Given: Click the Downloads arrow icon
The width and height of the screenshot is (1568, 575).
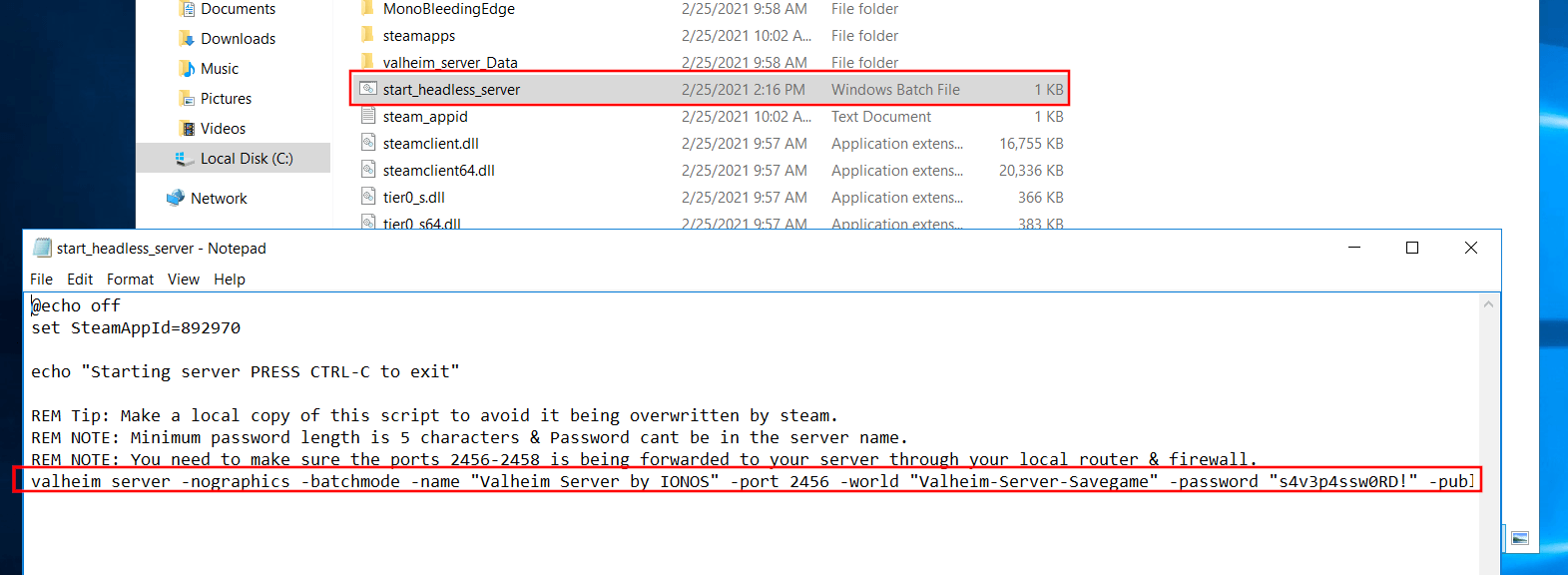Looking at the screenshot, I should (x=187, y=39).
